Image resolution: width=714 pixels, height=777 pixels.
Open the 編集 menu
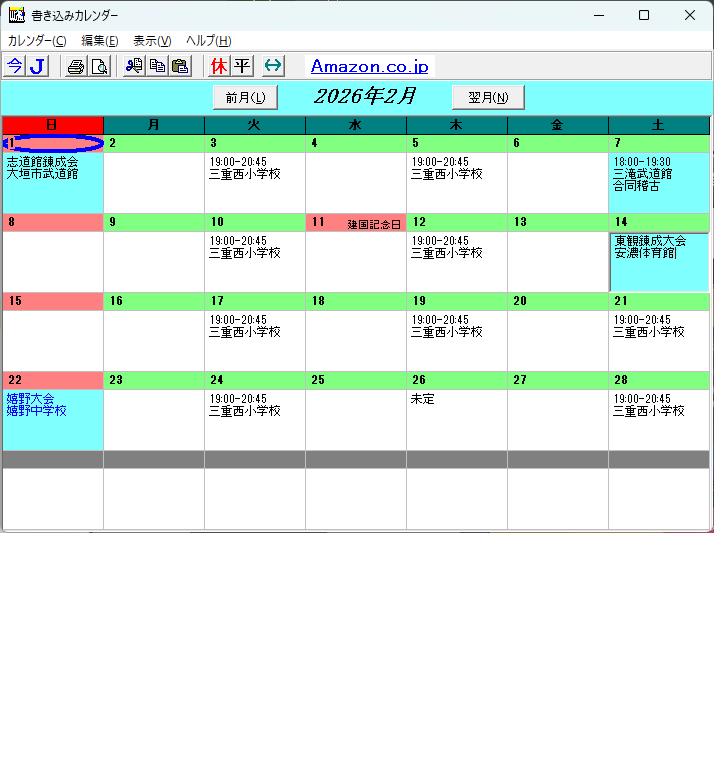pos(99,41)
